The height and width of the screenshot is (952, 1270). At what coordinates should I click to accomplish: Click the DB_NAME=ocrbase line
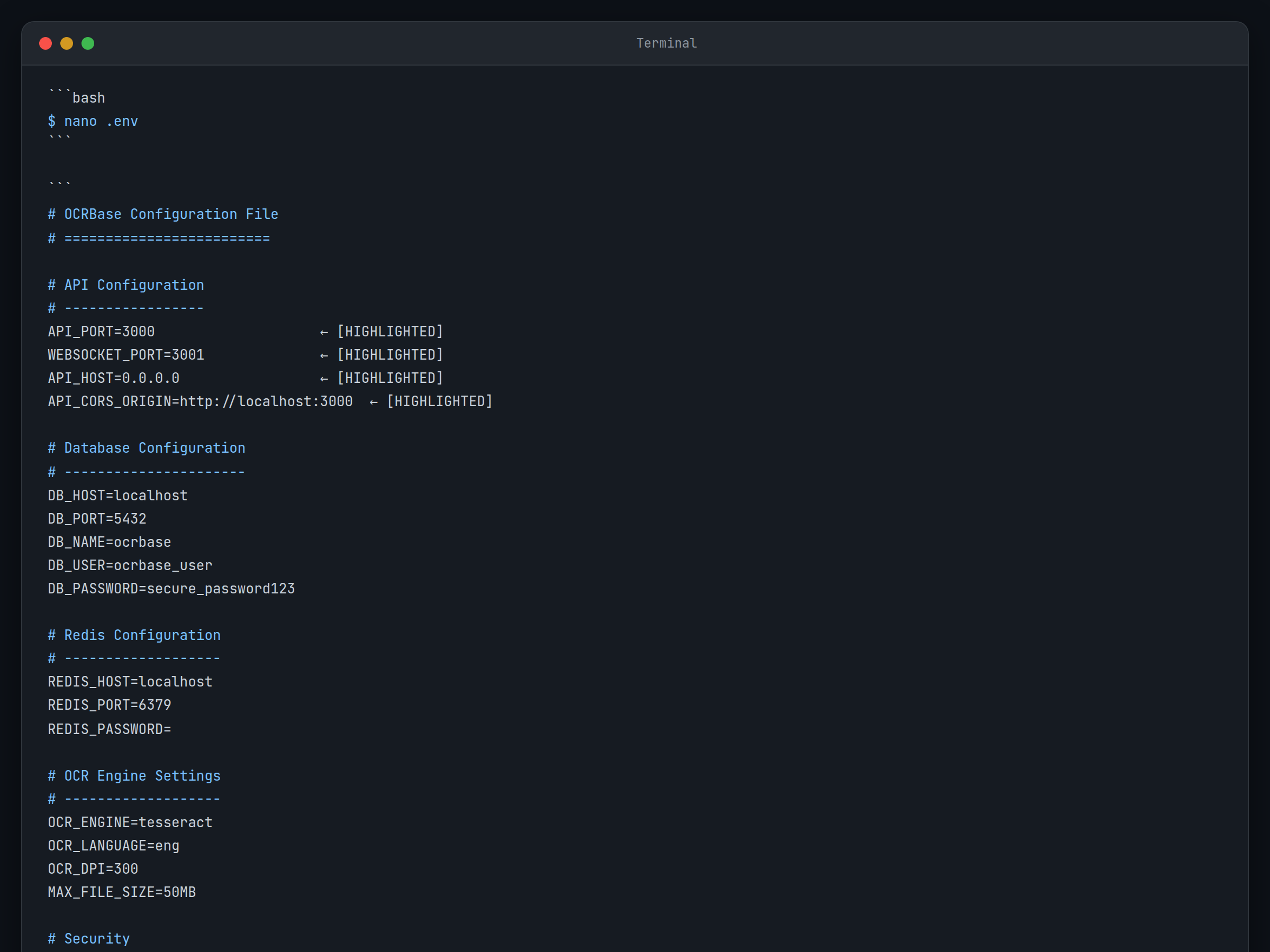(x=110, y=542)
